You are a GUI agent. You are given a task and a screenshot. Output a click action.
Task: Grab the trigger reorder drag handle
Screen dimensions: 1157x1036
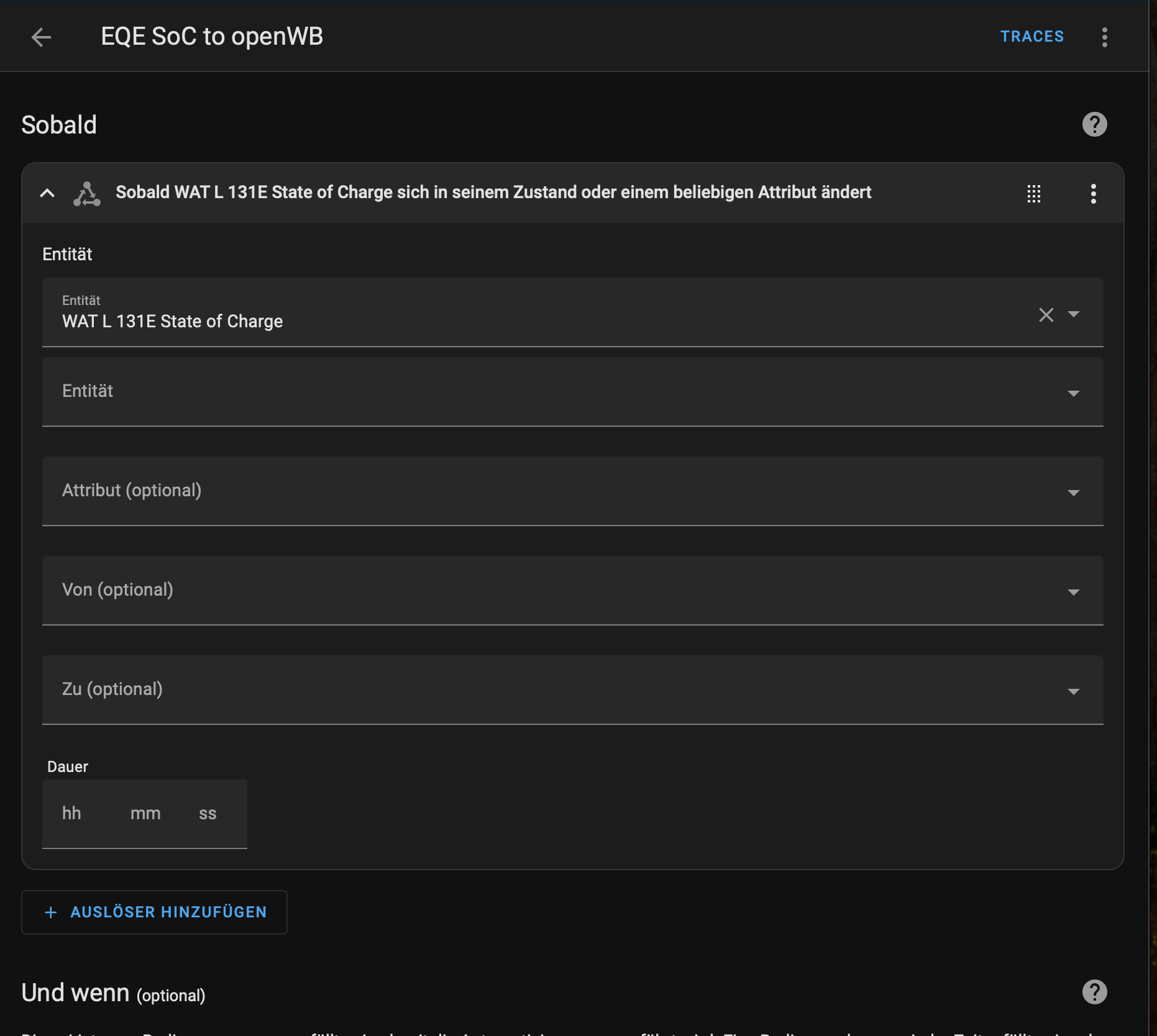(1033, 194)
